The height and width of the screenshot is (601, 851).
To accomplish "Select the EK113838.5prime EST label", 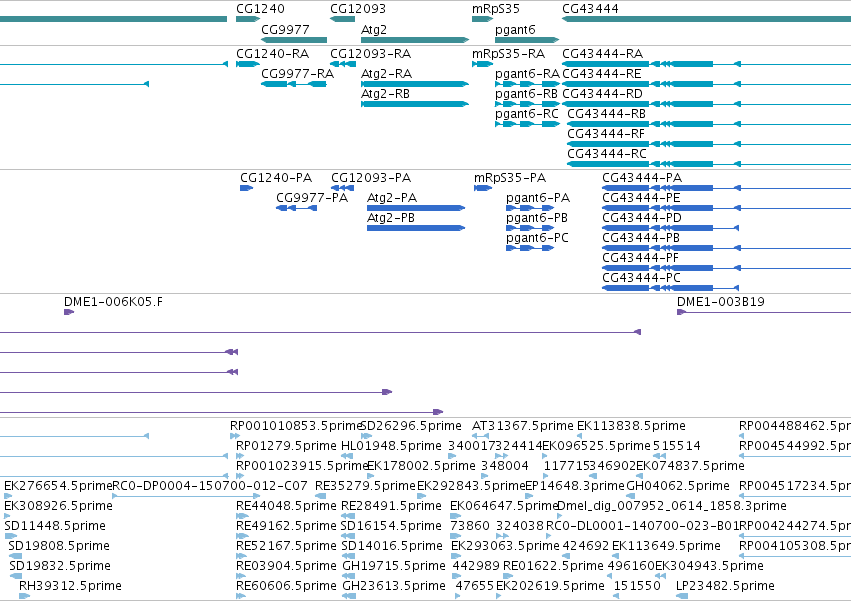I will coord(631,426).
